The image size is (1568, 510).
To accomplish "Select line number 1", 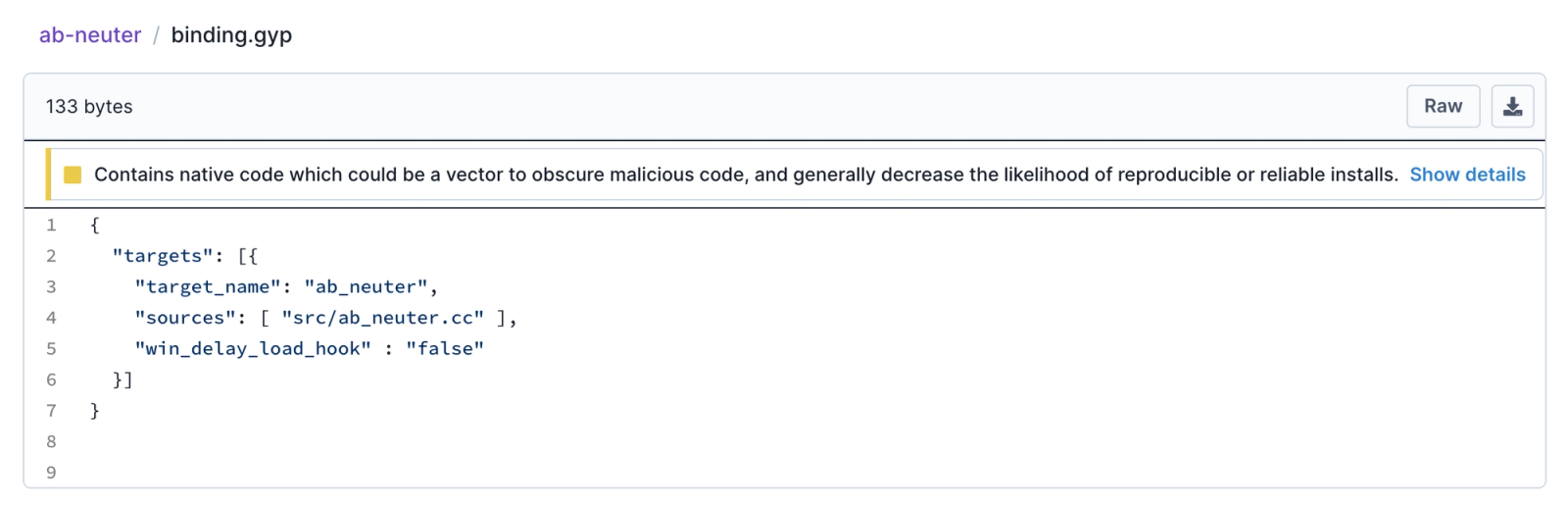I will [51, 225].
